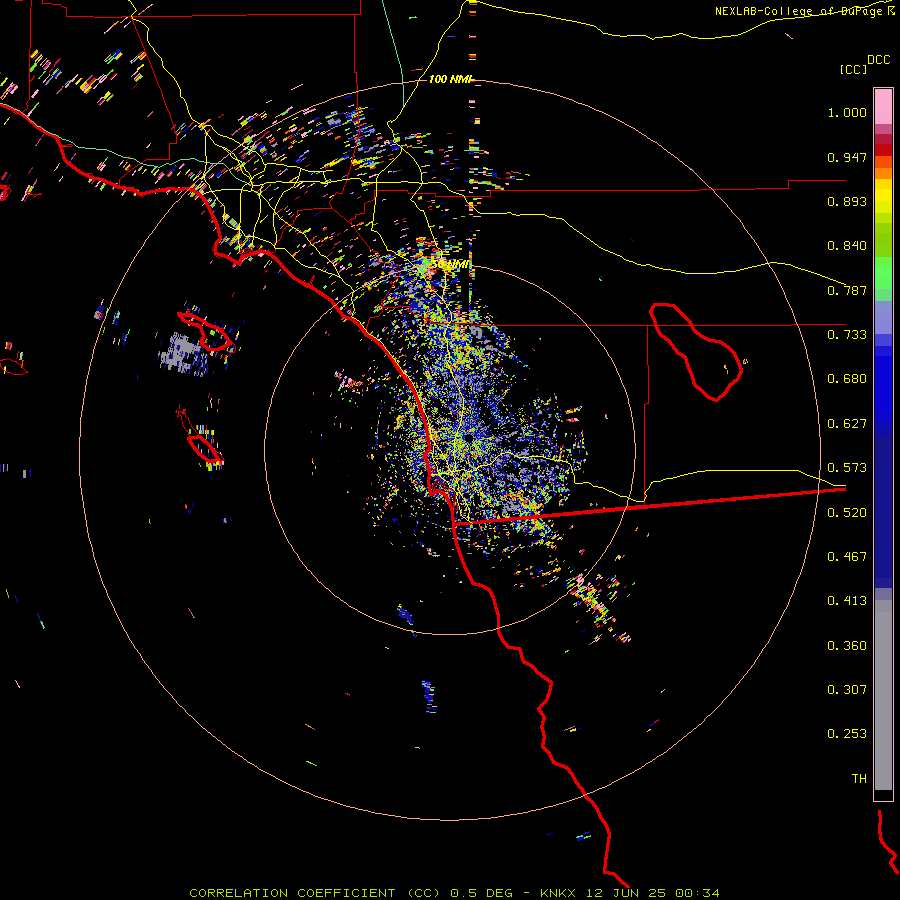This screenshot has width=900, height=900.
Task: Select the 1.000 value on color scale
Action: pos(847,112)
